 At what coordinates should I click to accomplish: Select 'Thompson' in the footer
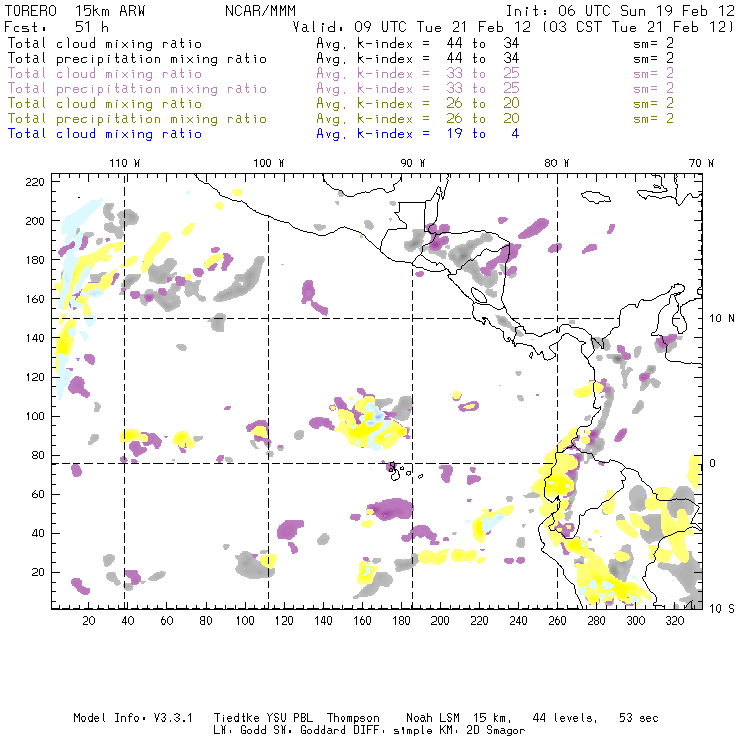click(x=353, y=718)
